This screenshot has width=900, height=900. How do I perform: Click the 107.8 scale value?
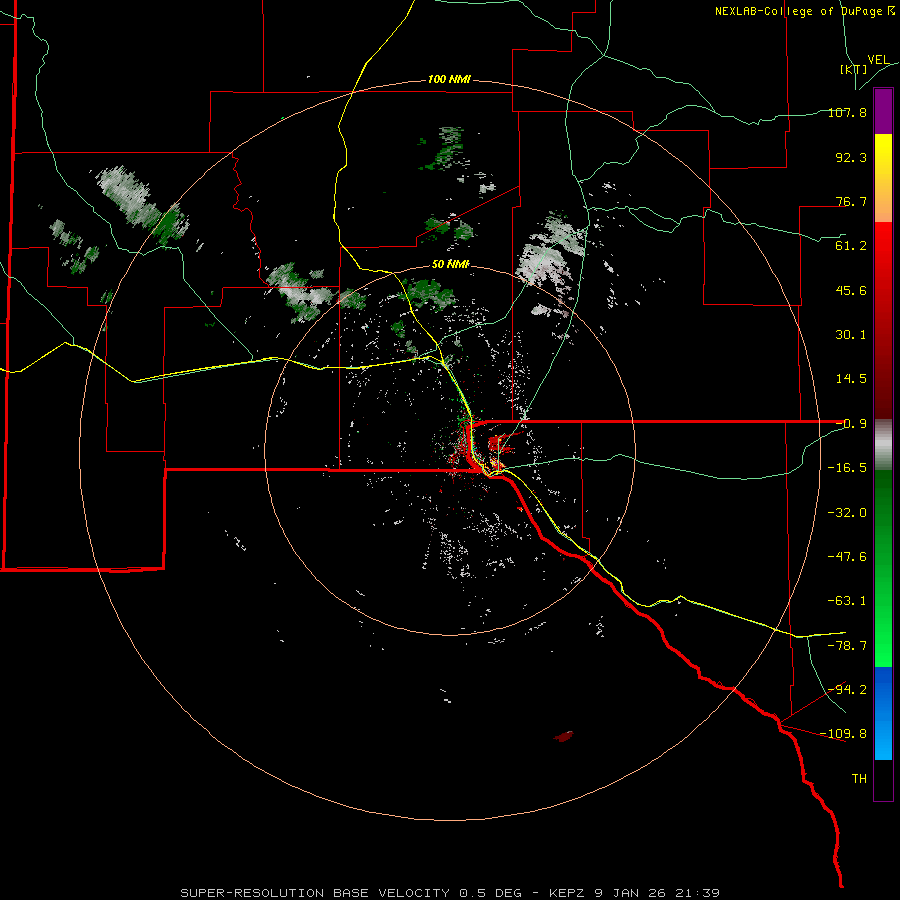(x=847, y=112)
